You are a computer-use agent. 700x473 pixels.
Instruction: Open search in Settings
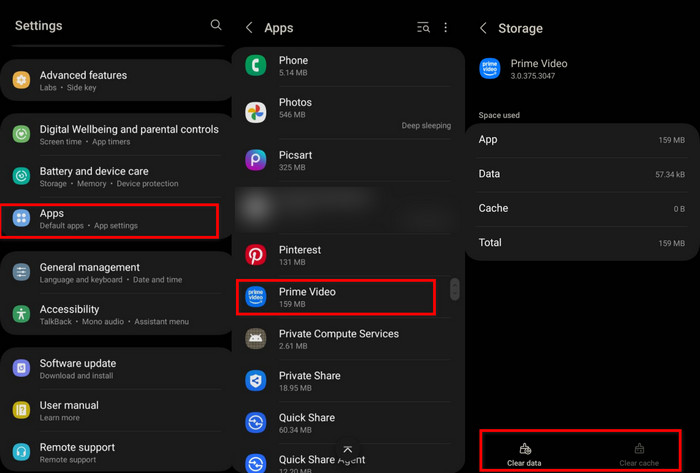[216, 25]
